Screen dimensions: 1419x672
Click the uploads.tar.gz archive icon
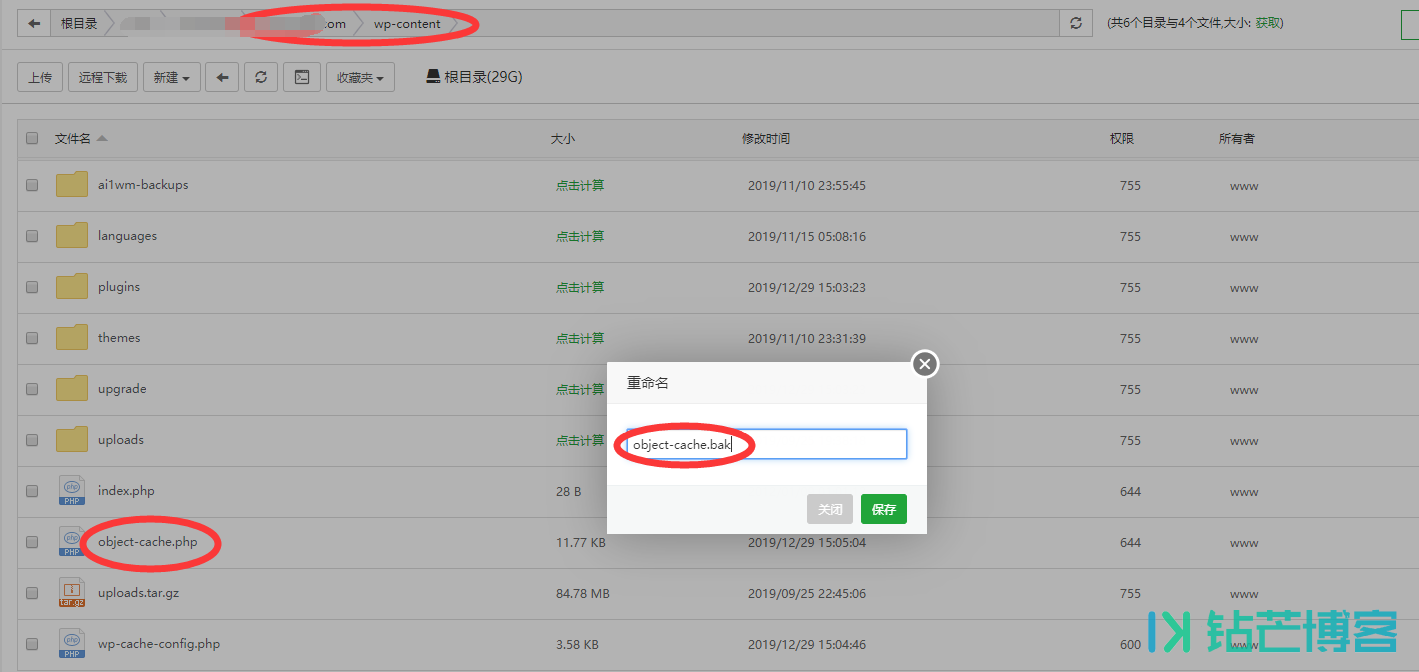coord(72,593)
